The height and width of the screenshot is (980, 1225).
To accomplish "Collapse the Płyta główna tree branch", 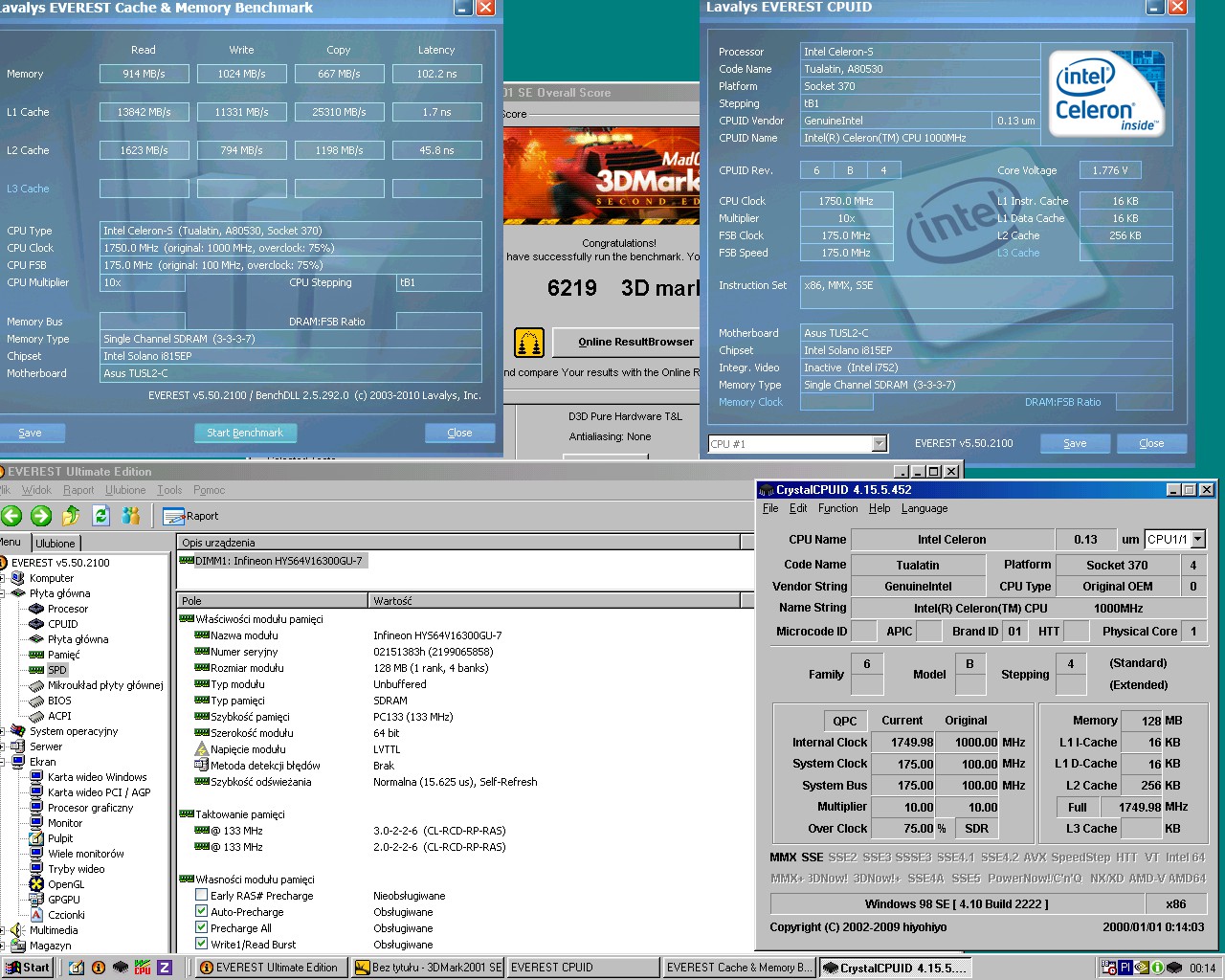I will click(2, 593).
